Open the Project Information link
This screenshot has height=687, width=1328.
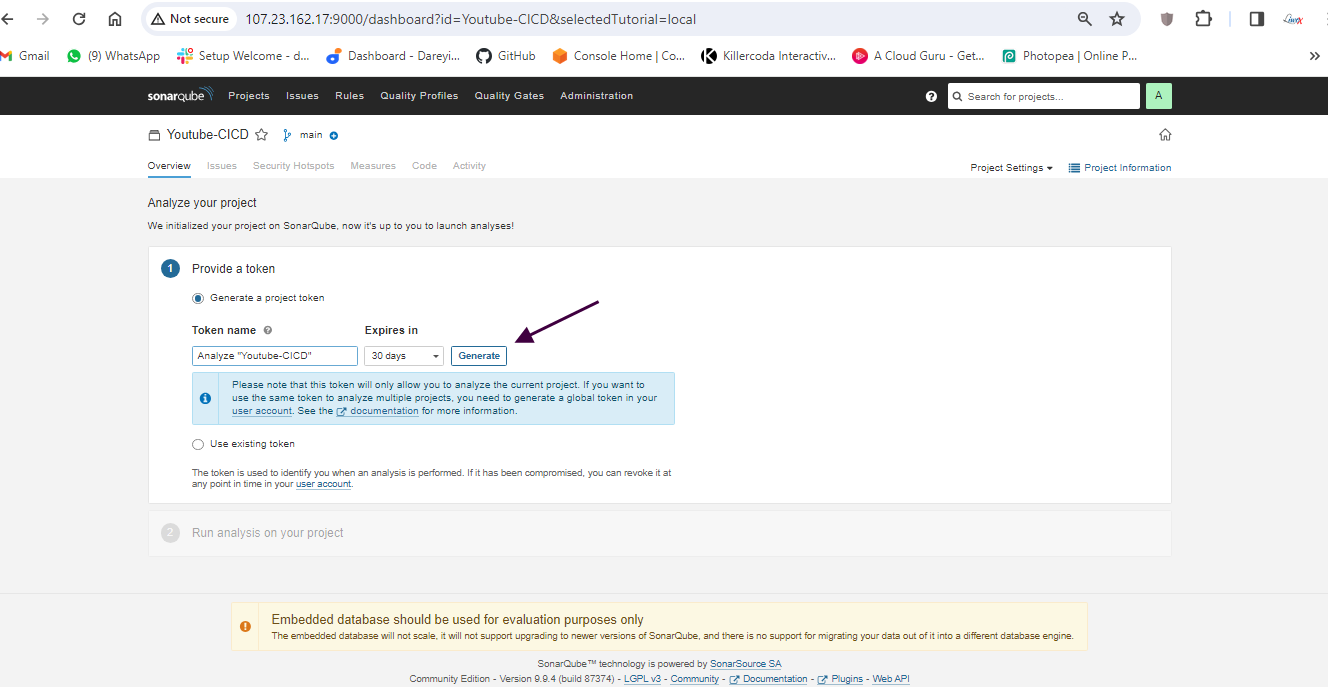[x=1120, y=168]
